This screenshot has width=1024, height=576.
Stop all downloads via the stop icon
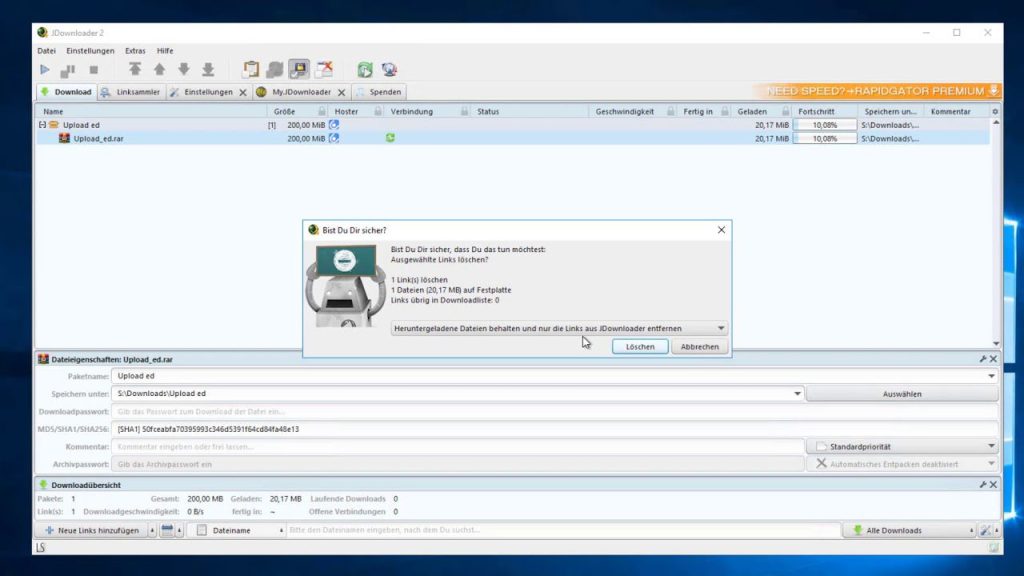click(93, 69)
